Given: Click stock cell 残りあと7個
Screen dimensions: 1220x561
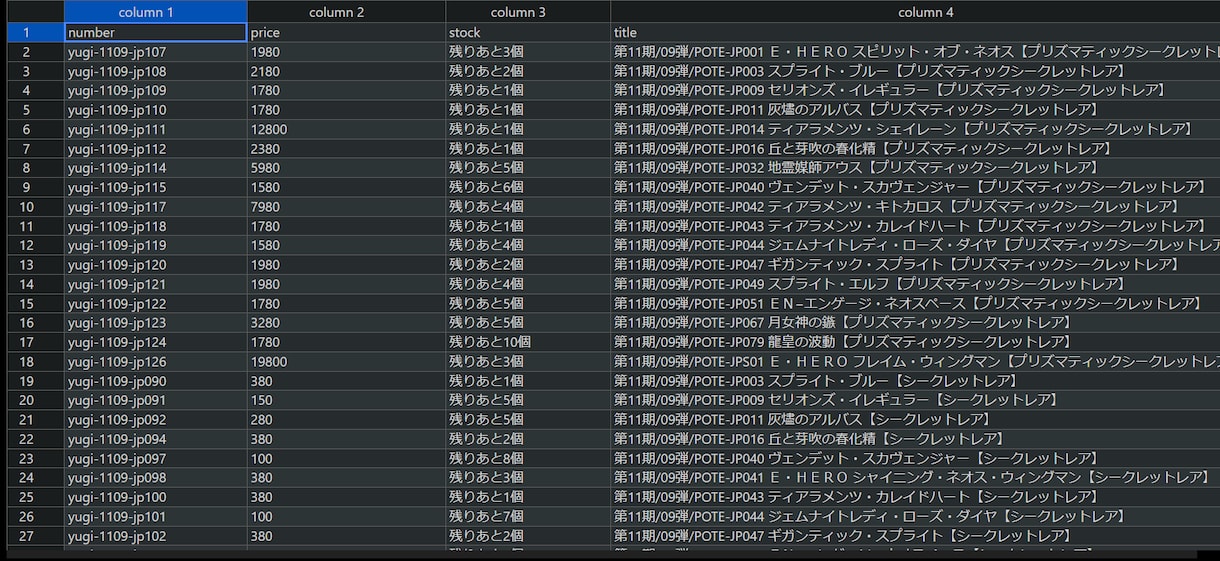Looking at the screenshot, I should (x=528, y=517).
